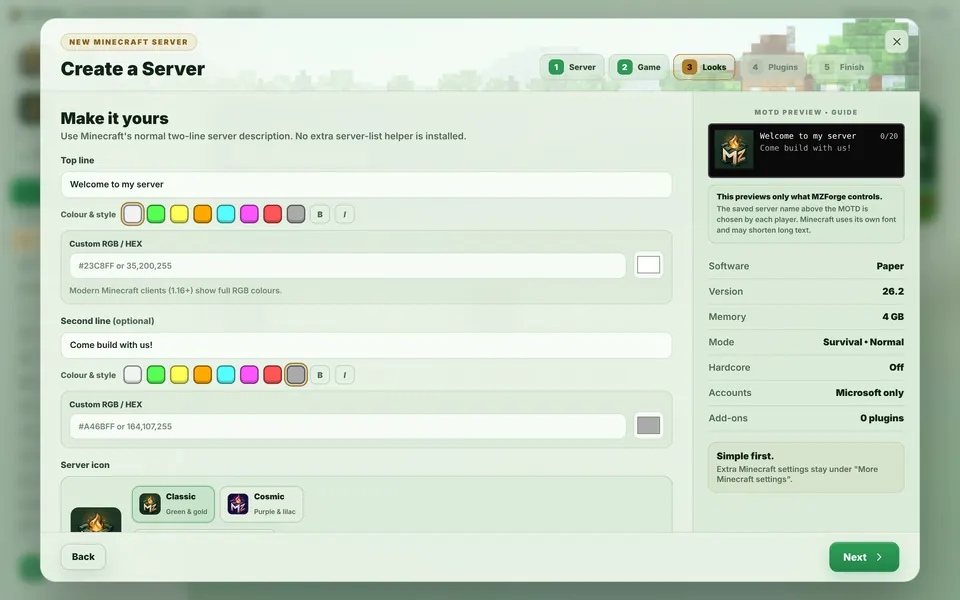Image resolution: width=960 pixels, height=600 pixels.
Task: Toggle bold for the top line
Action: click(x=320, y=214)
